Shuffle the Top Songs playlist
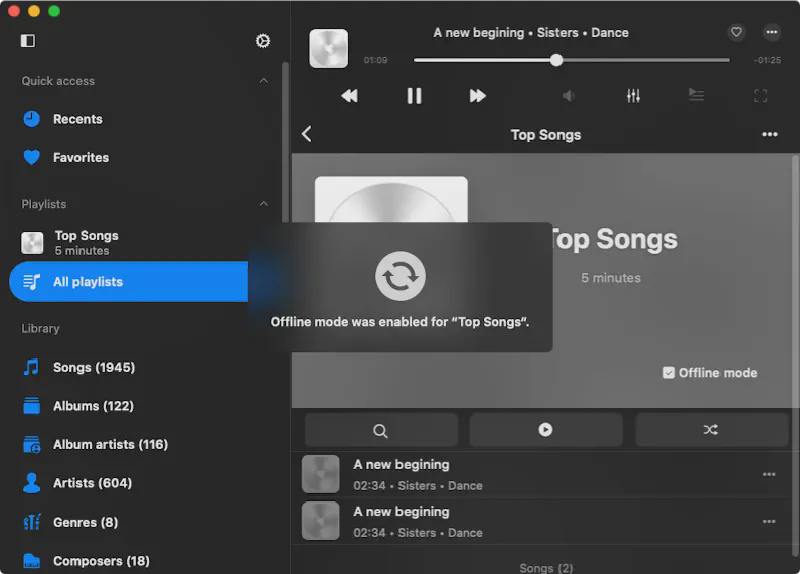Image resolution: width=800 pixels, height=574 pixels. click(x=710, y=430)
